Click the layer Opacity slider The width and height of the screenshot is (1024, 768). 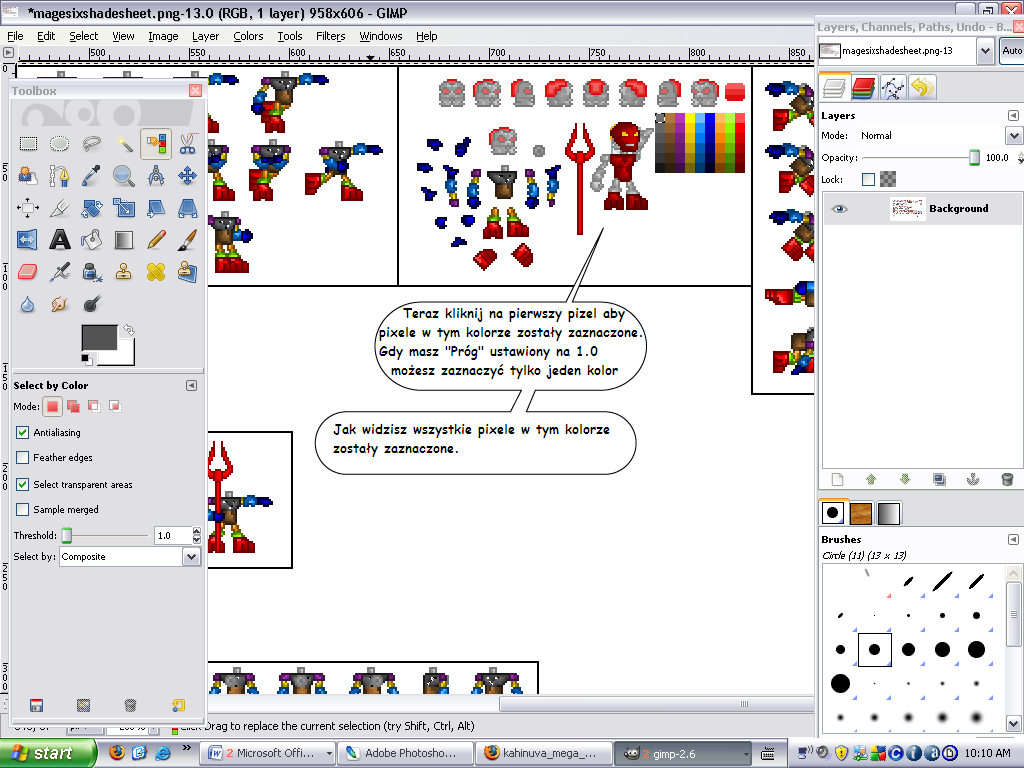(921, 157)
